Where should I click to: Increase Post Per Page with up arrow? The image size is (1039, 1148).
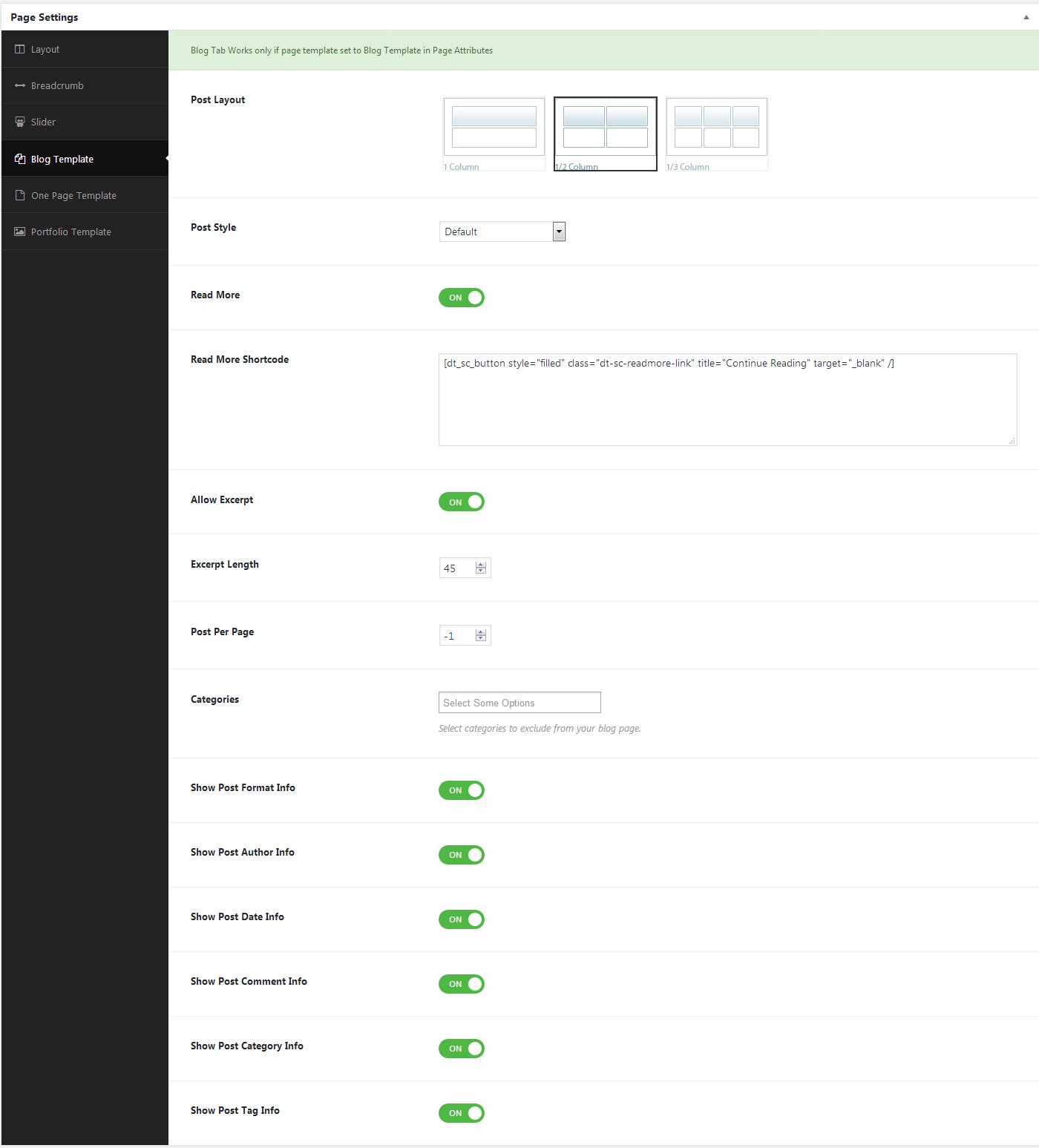pyautogui.click(x=481, y=632)
